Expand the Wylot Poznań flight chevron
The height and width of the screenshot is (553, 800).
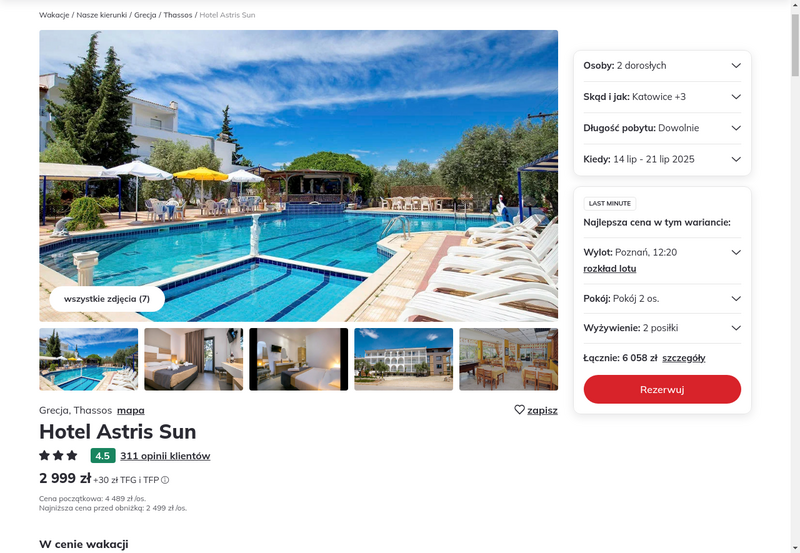(x=736, y=252)
